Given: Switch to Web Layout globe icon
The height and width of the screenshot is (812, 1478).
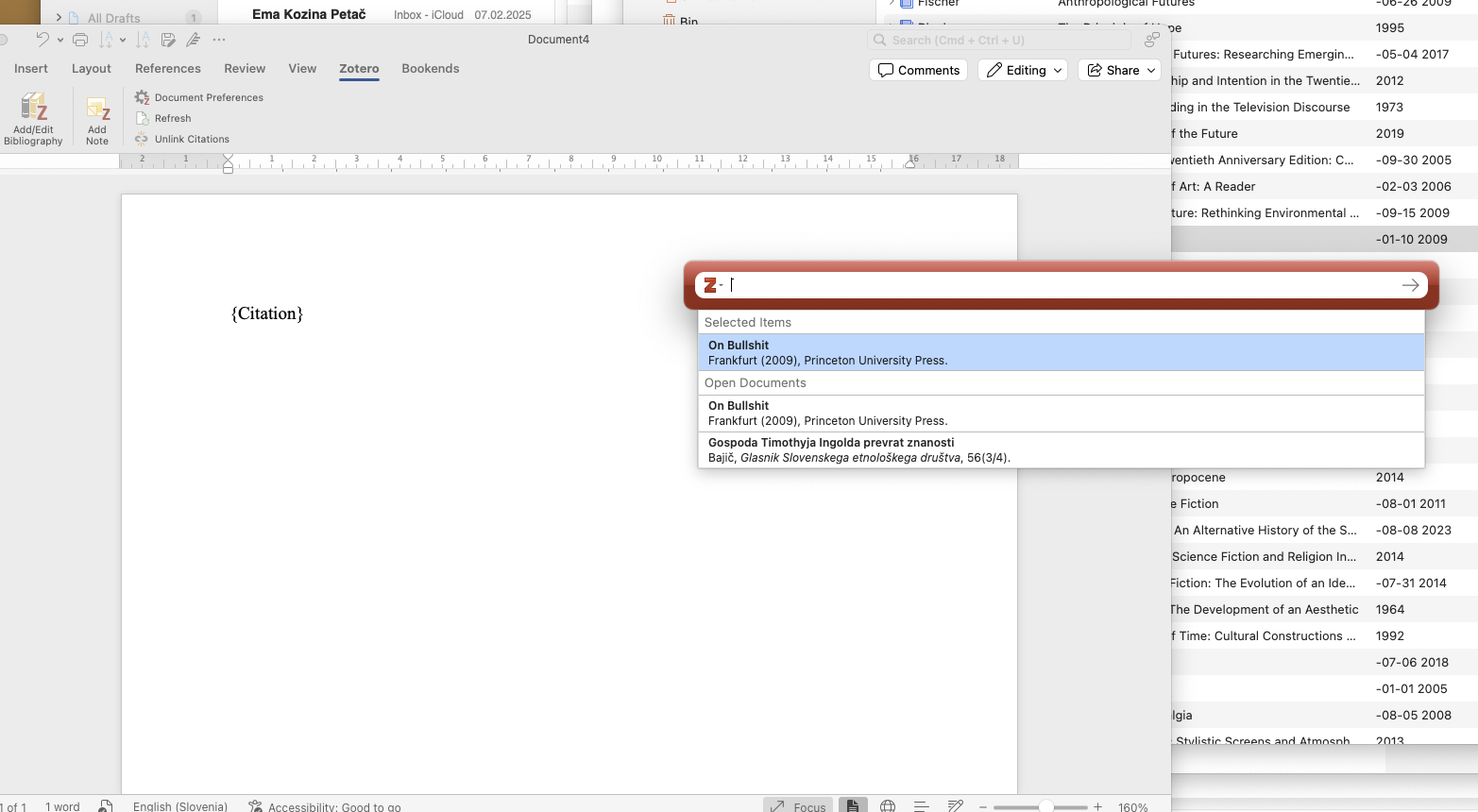Looking at the screenshot, I should coord(888,806).
